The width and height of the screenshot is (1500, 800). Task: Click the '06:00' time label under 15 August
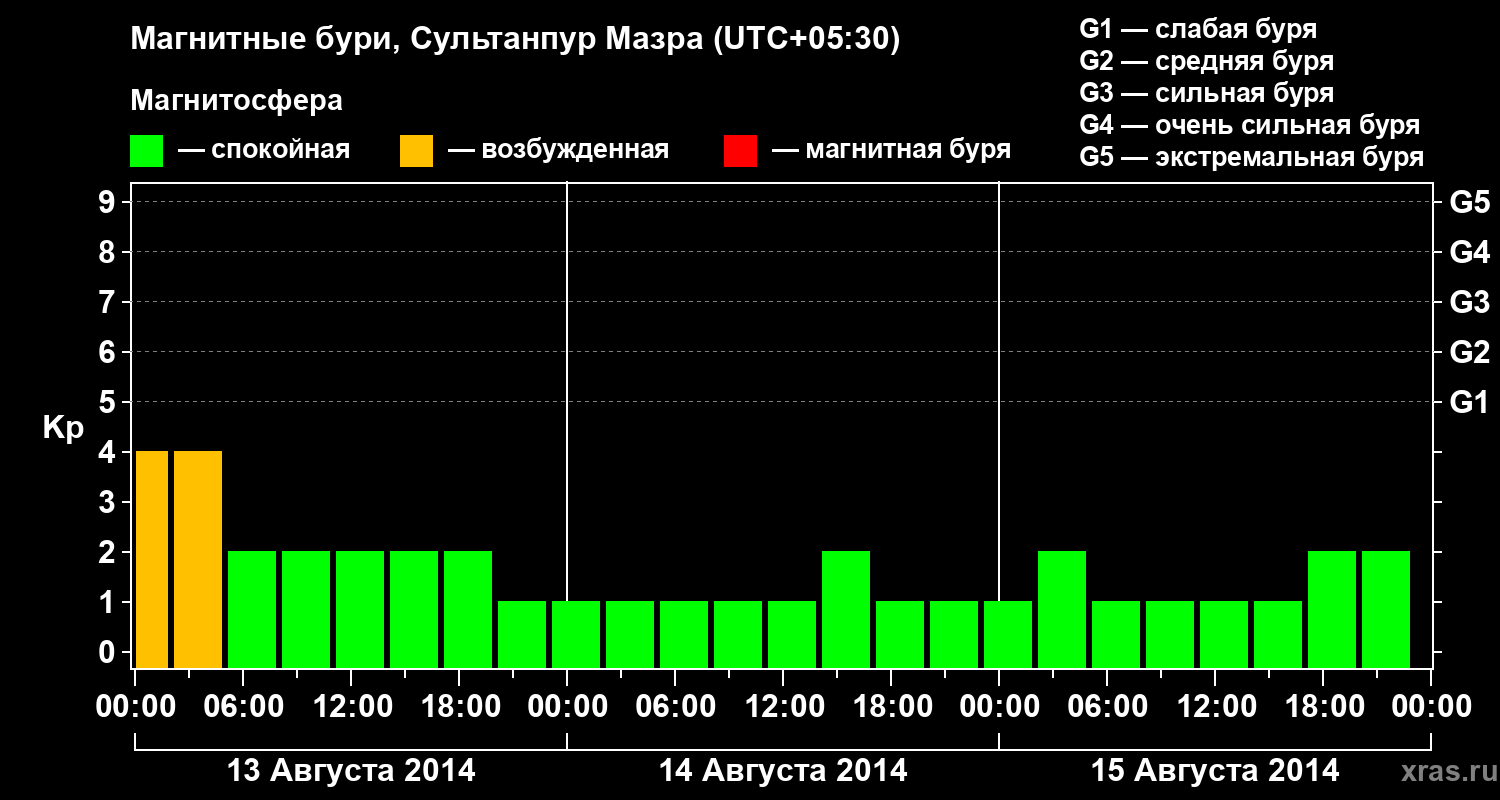click(1107, 707)
